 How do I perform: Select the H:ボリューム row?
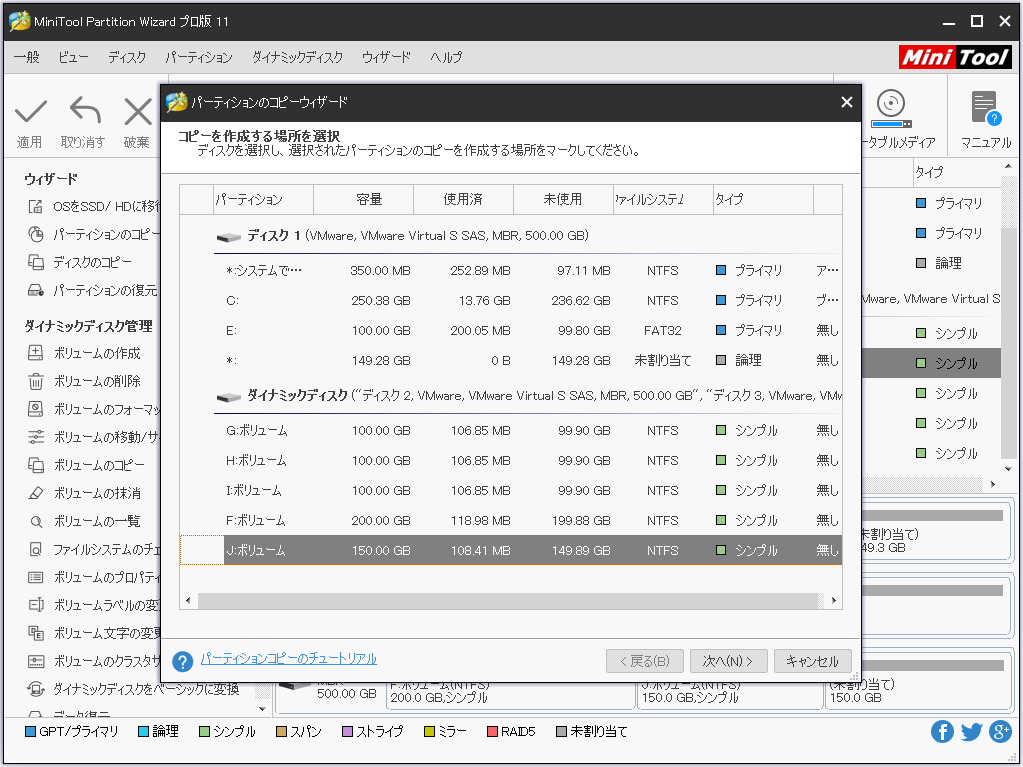coord(511,461)
